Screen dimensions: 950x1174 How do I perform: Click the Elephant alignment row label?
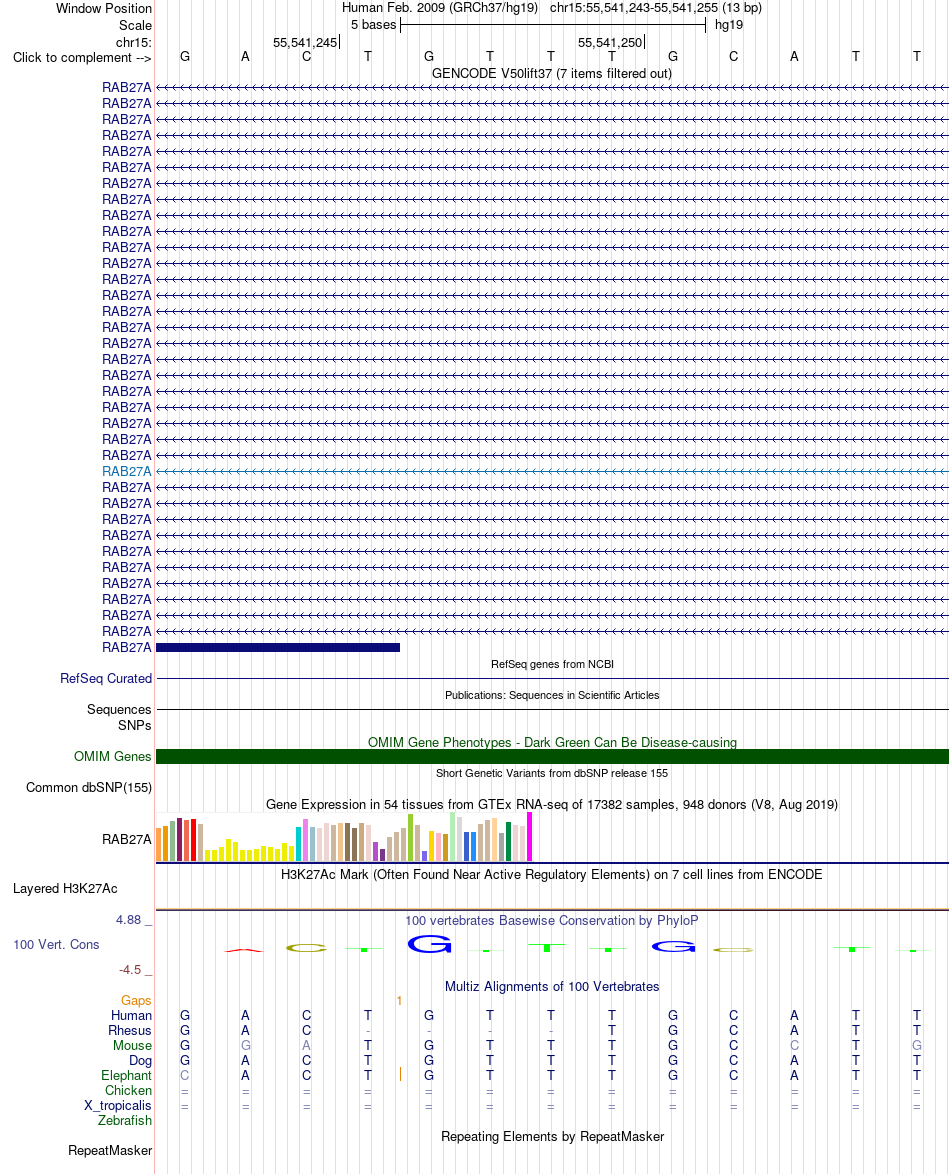[x=126, y=1075]
